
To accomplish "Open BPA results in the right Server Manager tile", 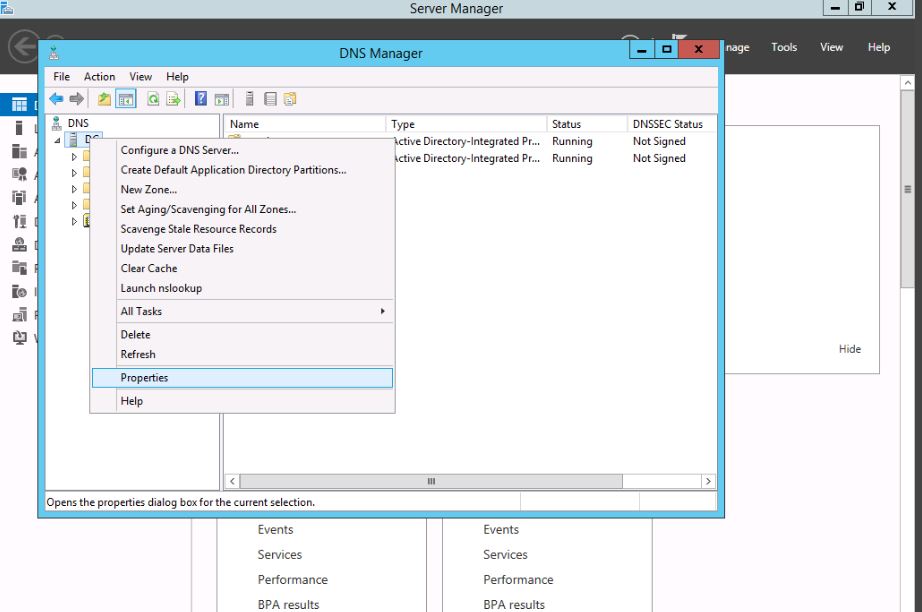I will click(x=514, y=604).
